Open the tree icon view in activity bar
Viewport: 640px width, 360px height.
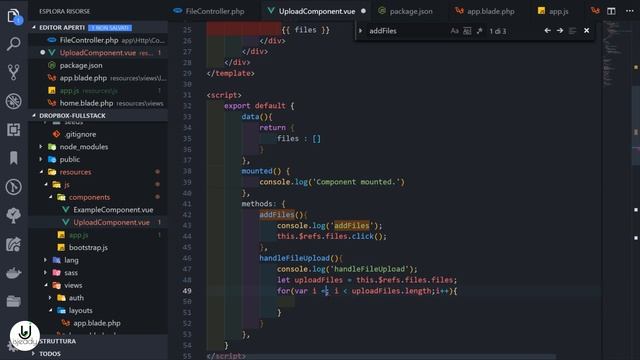pos(13,216)
